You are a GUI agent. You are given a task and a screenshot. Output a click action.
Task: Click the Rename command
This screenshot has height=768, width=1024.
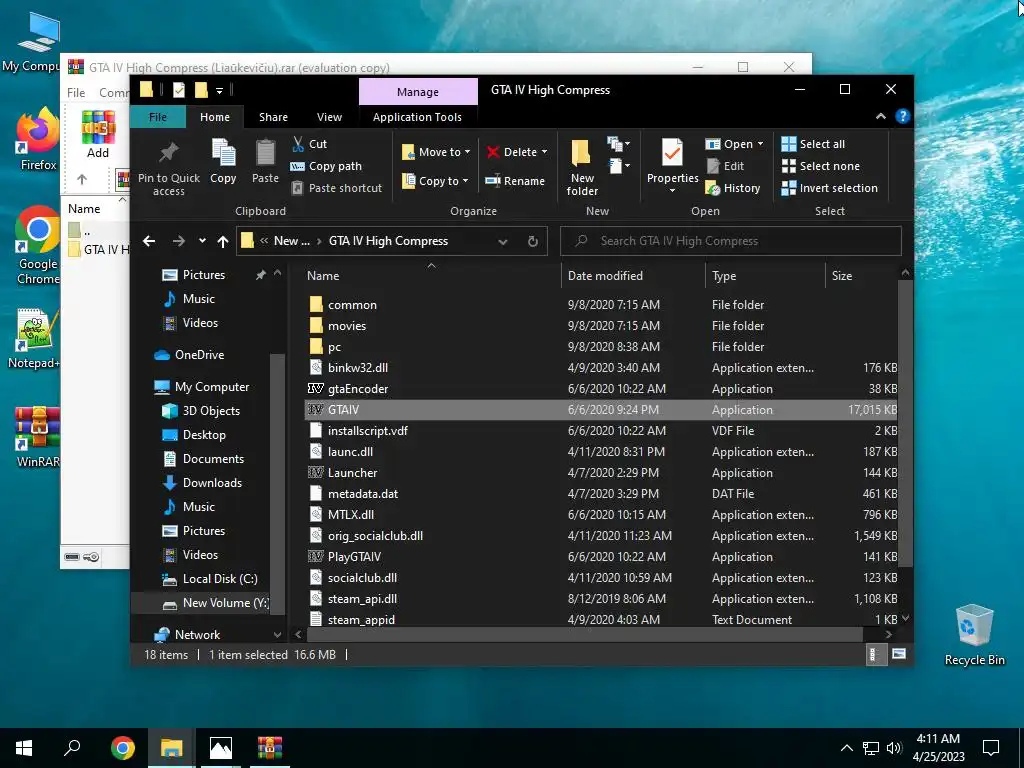click(x=515, y=181)
